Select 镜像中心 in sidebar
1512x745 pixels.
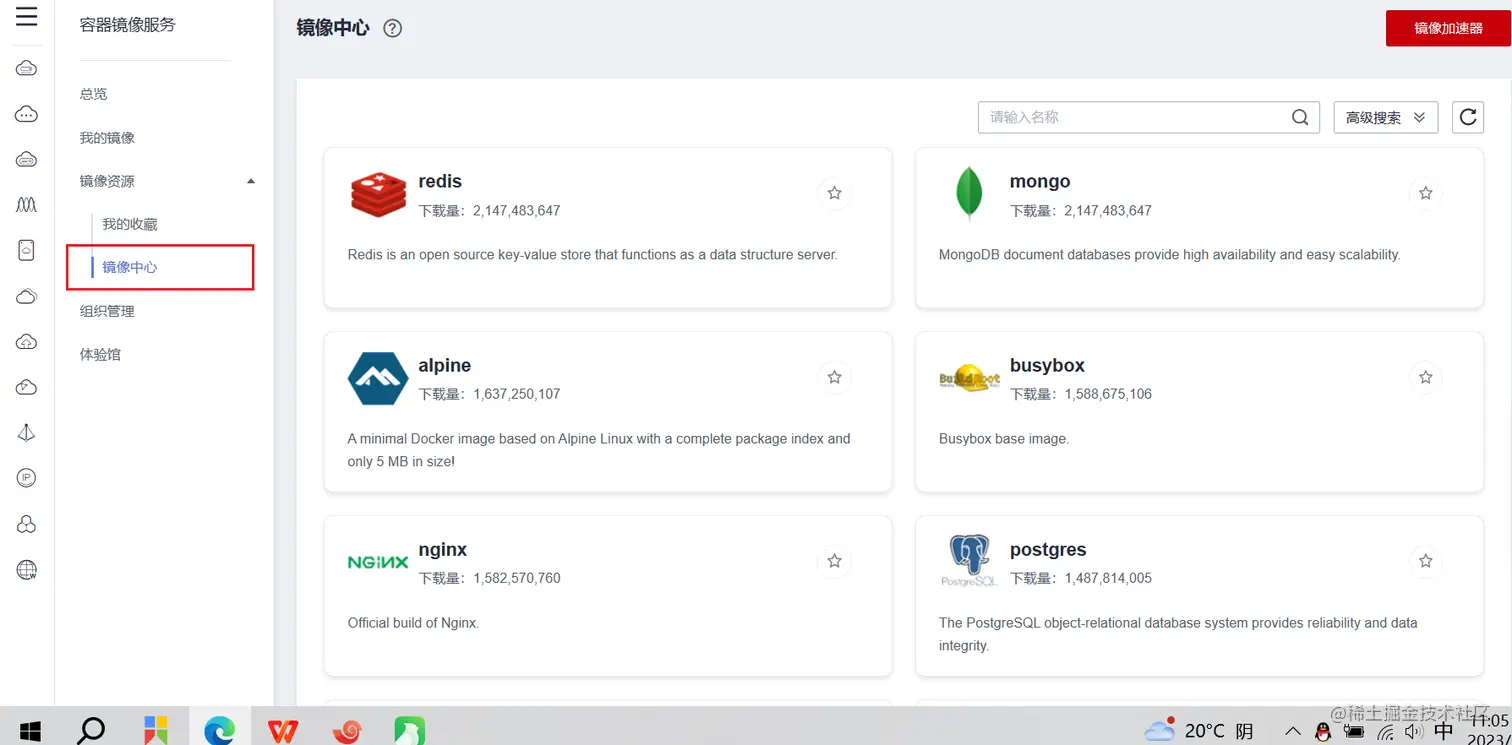(130, 267)
